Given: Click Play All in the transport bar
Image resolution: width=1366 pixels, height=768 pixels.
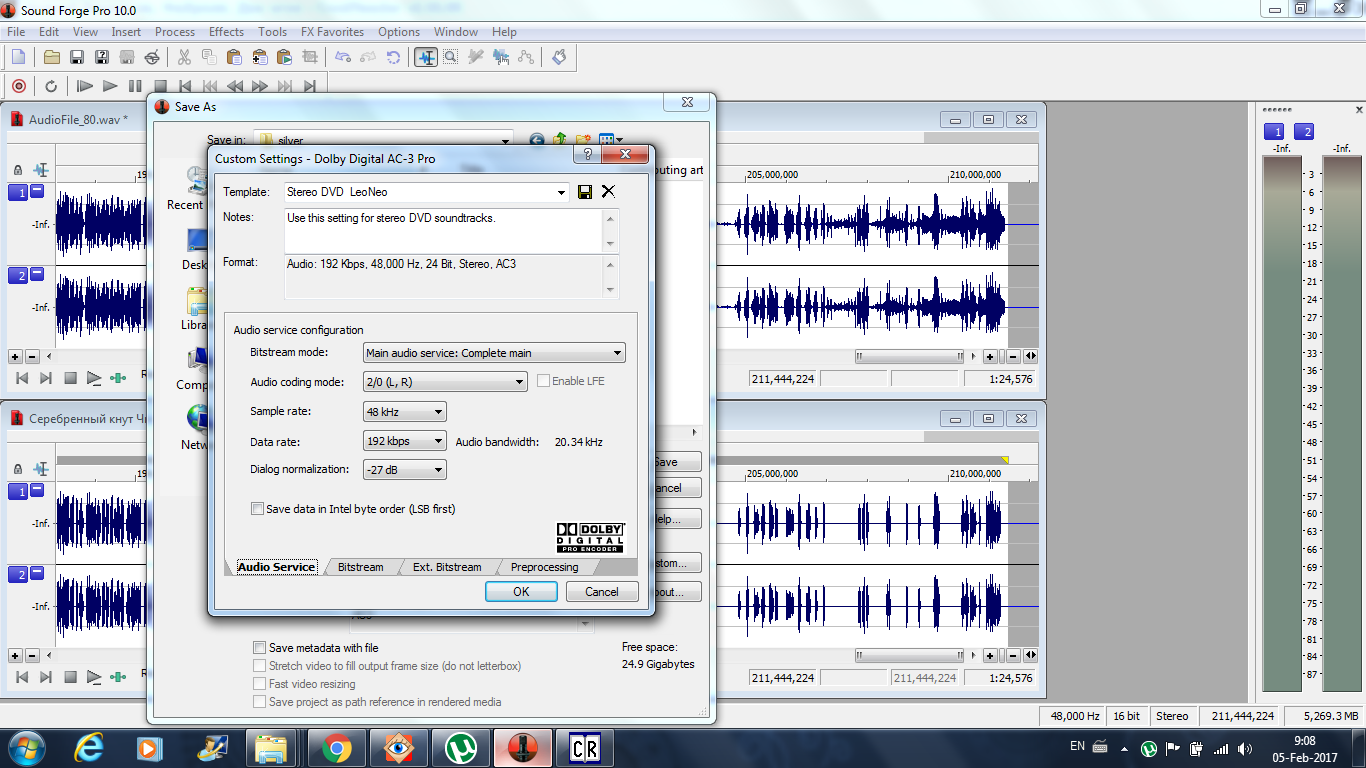Looking at the screenshot, I should 85,86.
